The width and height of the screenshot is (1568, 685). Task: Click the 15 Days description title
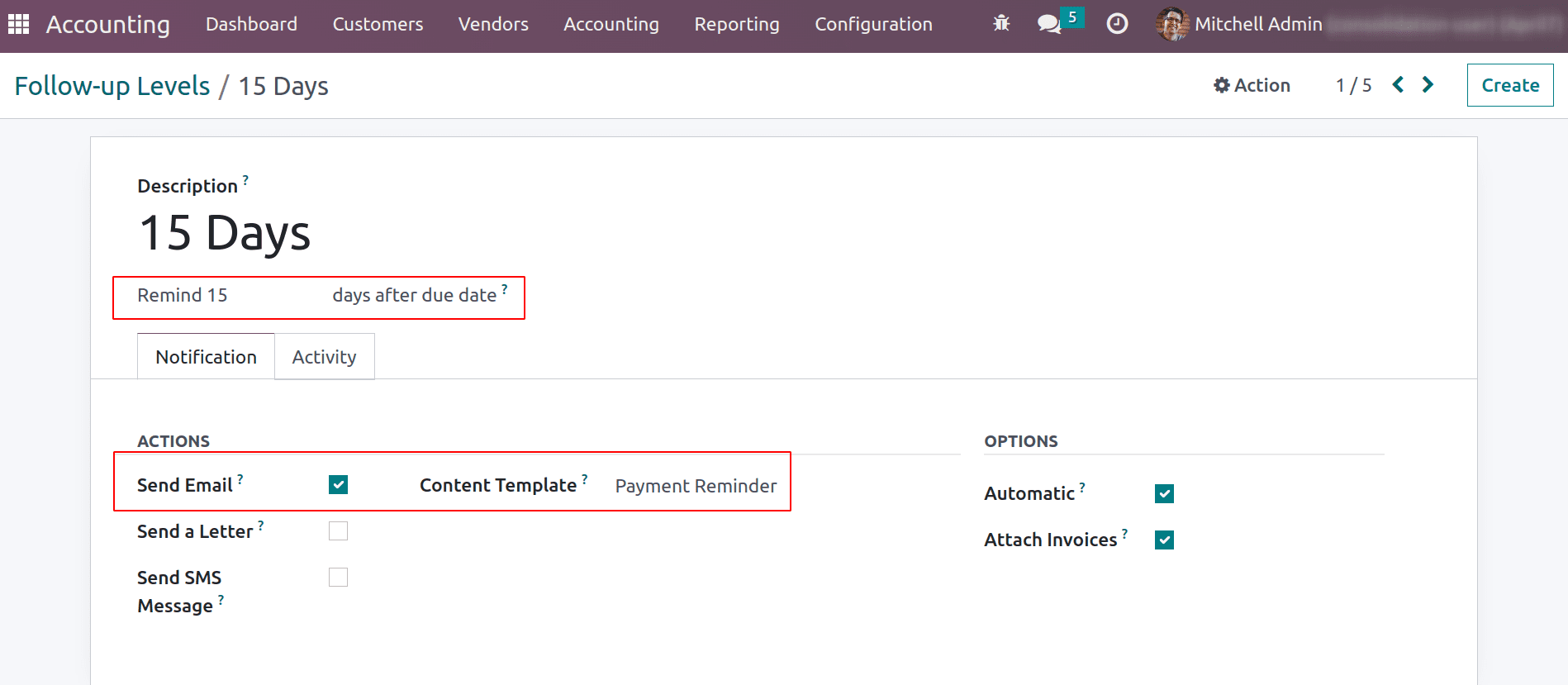225,232
